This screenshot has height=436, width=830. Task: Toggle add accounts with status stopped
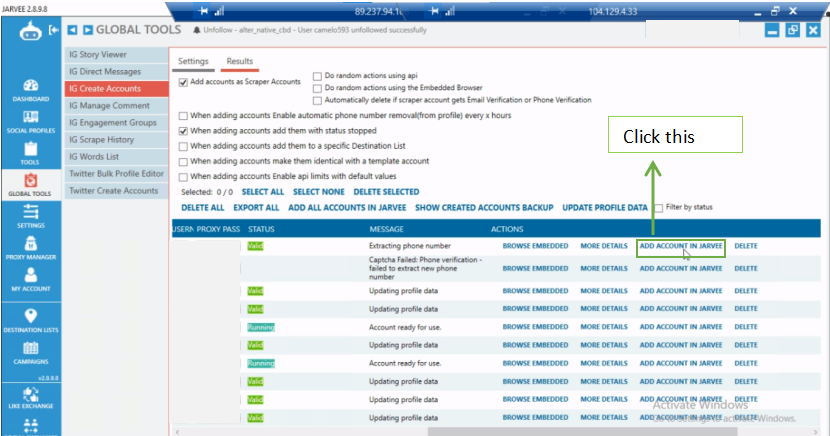183,131
